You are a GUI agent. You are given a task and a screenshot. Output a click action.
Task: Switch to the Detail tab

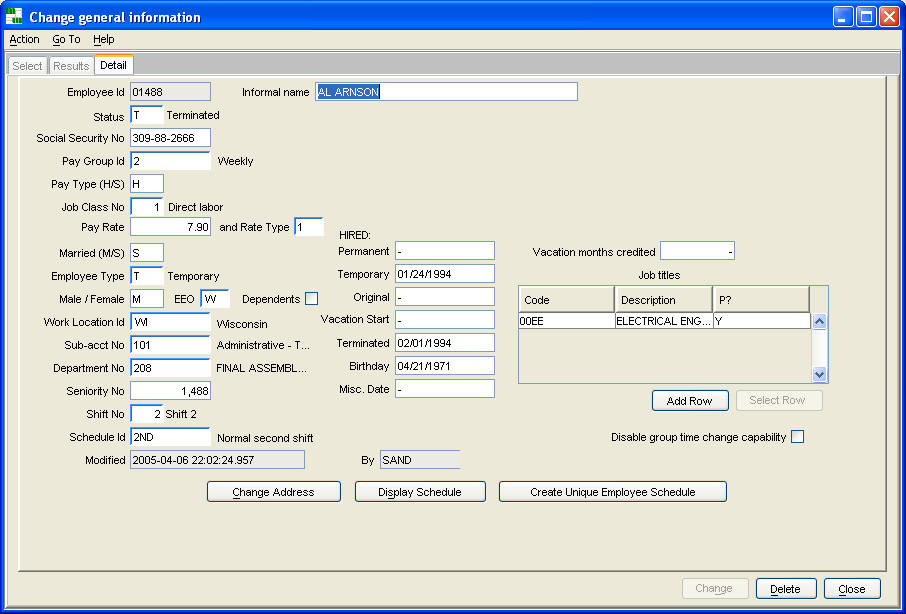pyautogui.click(x=113, y=65)
